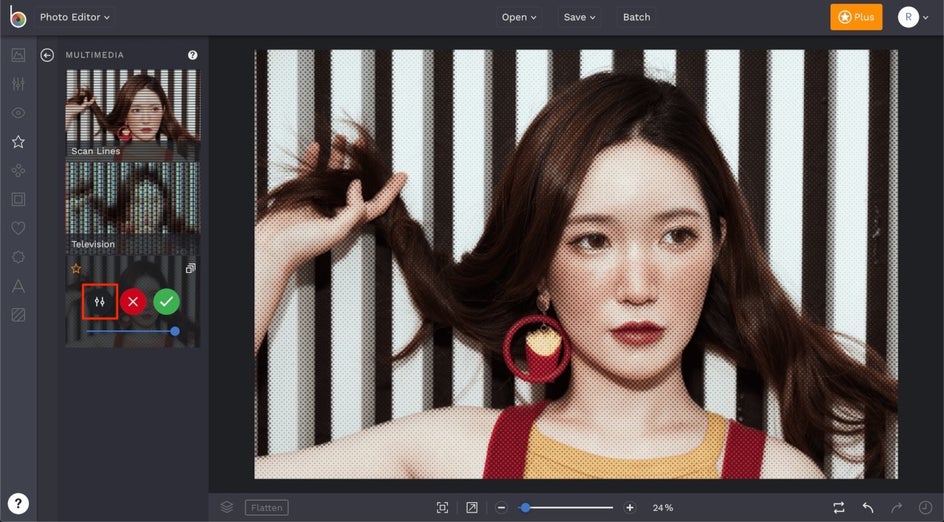Apply effect with green checkmark
This screenshot has height=522, width=944.
tap(167, 302)
